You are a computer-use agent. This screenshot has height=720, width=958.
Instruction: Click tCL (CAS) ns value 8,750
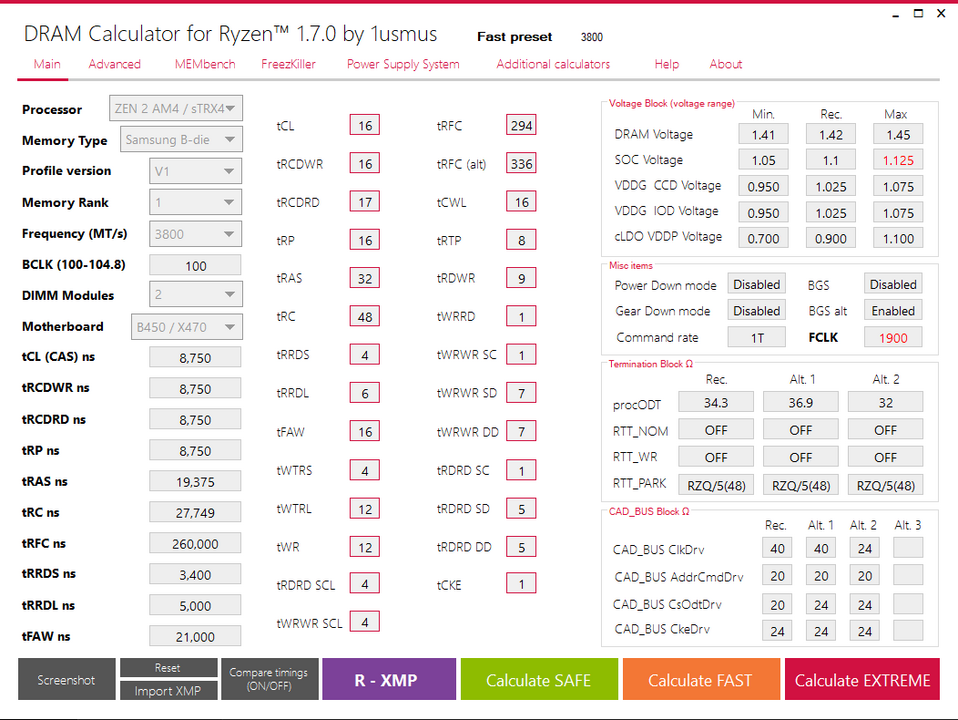coord(196,358)
